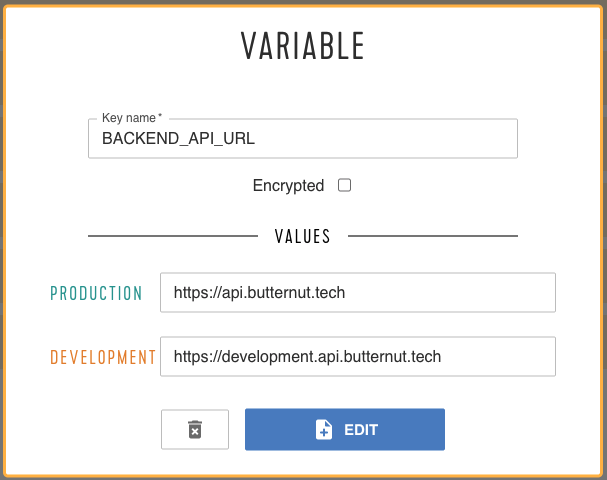
Task: Click the Encrypted label text
Action: pos(288,185)
